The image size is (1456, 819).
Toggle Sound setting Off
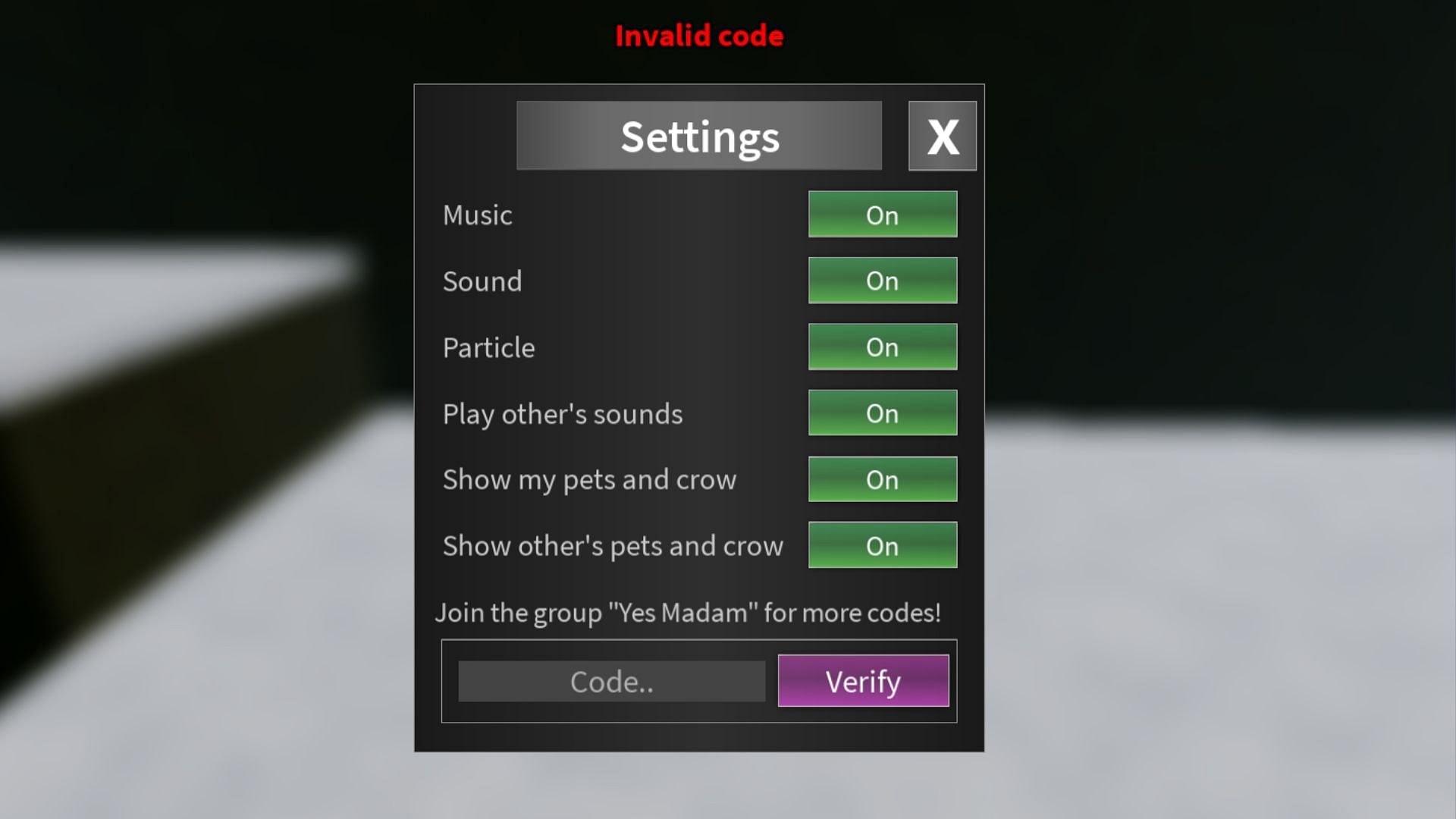(882, 280)
